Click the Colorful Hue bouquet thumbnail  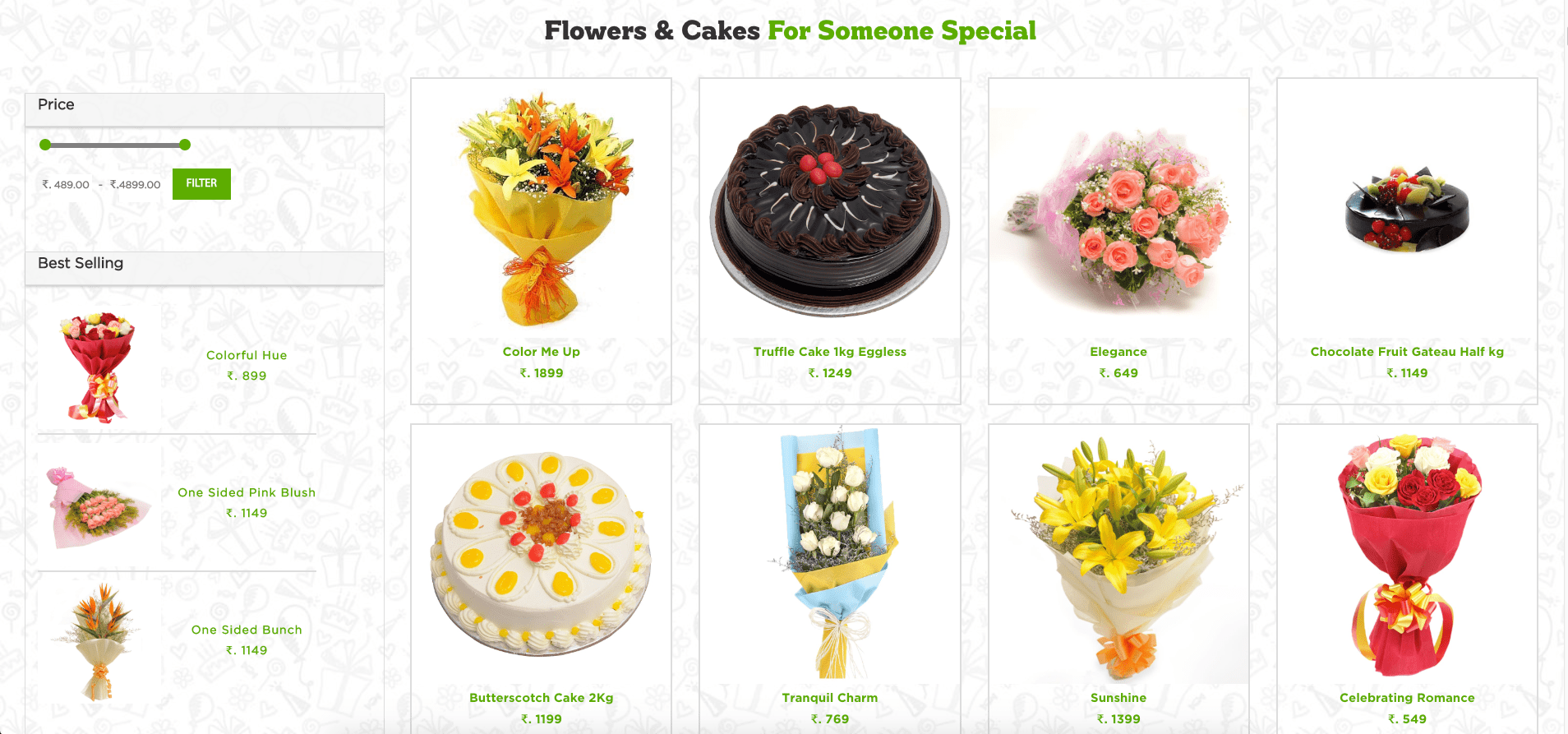[x=98, y=367]
